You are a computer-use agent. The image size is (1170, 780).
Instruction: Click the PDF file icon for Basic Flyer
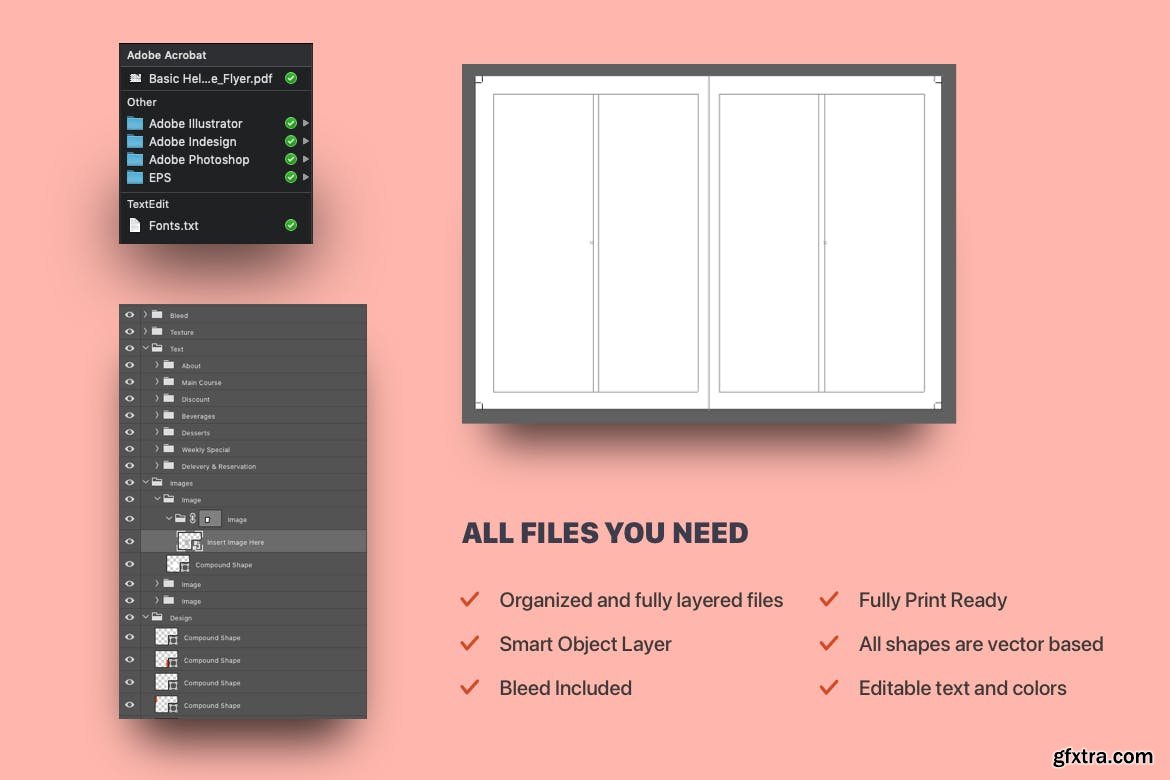pos(135,78)
